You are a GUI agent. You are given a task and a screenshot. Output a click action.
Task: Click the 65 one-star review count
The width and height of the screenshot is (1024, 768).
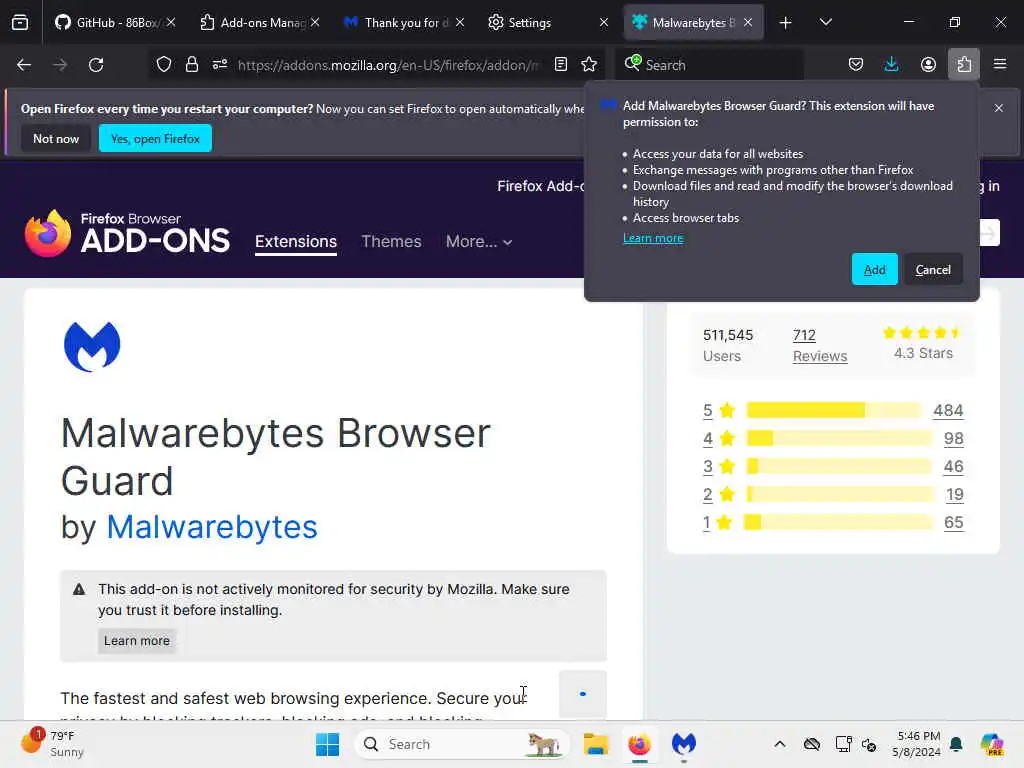click(x=953, y=522)
